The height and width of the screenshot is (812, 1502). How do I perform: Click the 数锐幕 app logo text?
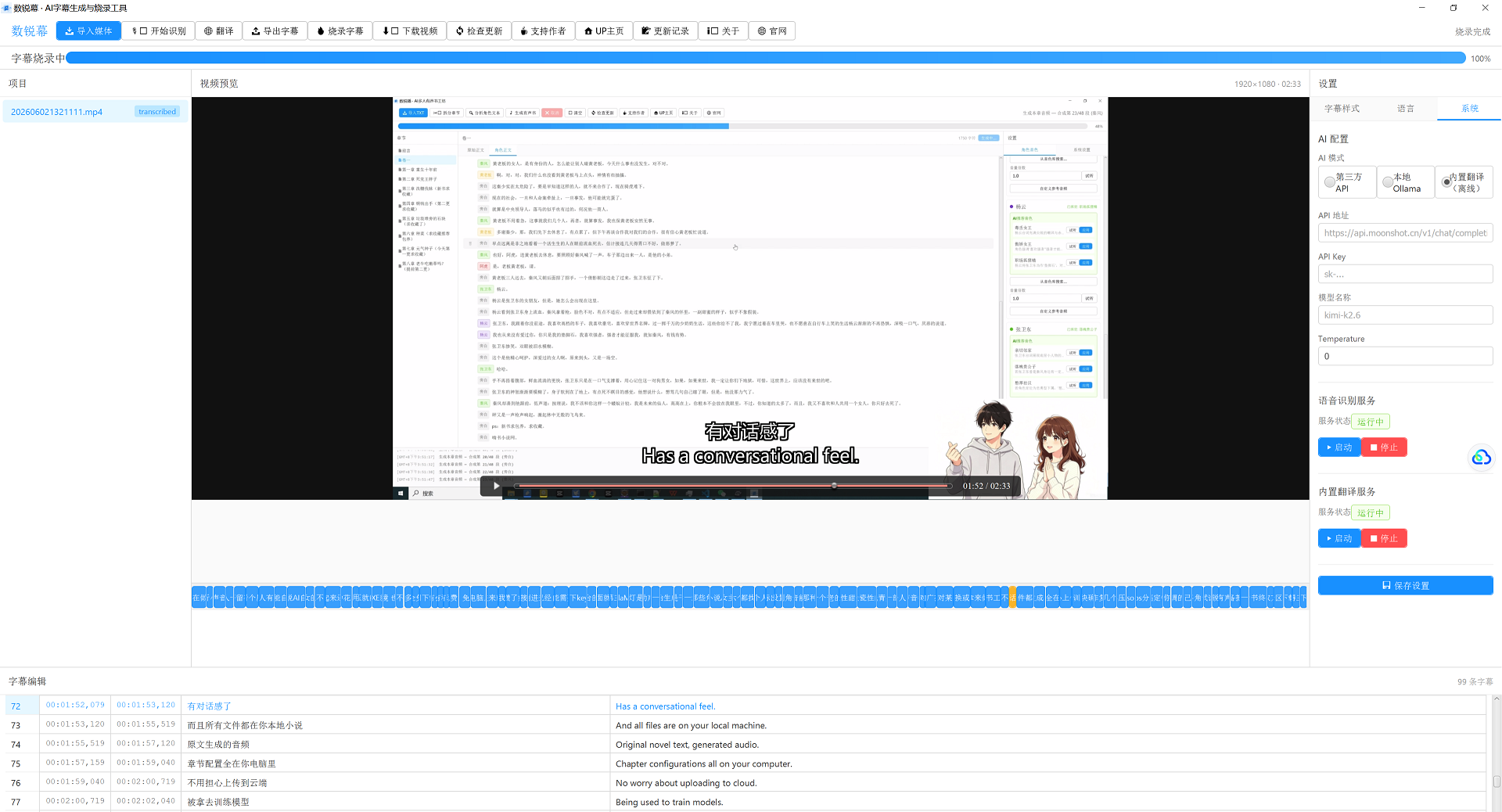(x=30, y=31)
